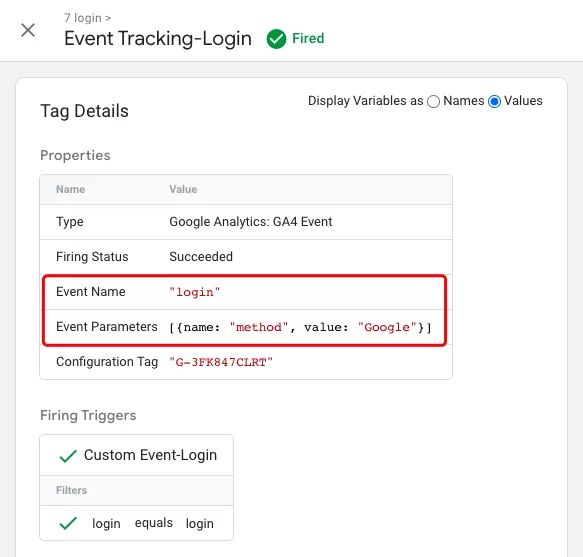583x557 pixels.
Task: Click the Name column header
Action: point(71,189)
